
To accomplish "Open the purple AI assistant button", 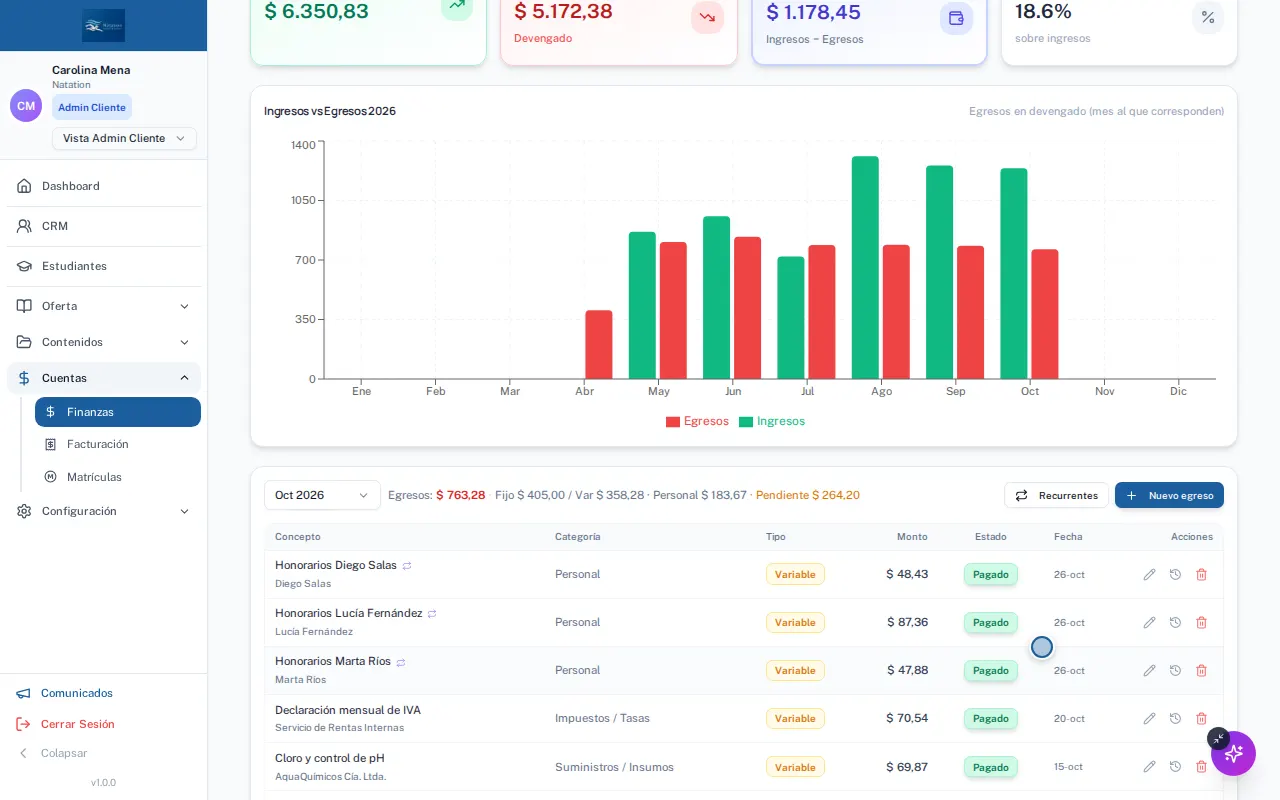I will tap(1233, 753).
